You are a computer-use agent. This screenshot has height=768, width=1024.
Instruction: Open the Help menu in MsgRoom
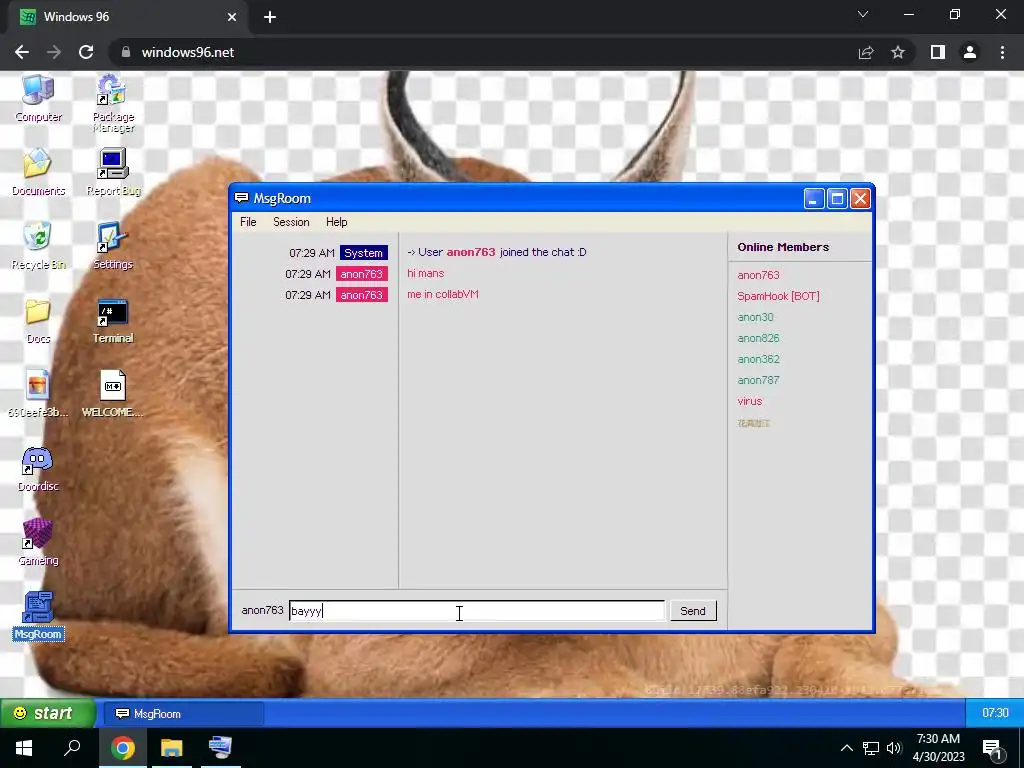click(336, 222)
